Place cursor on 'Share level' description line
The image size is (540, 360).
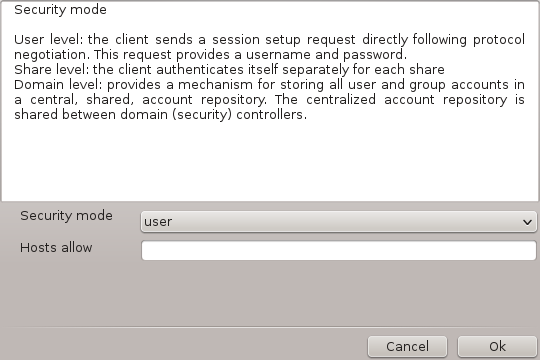click(229, 70)
